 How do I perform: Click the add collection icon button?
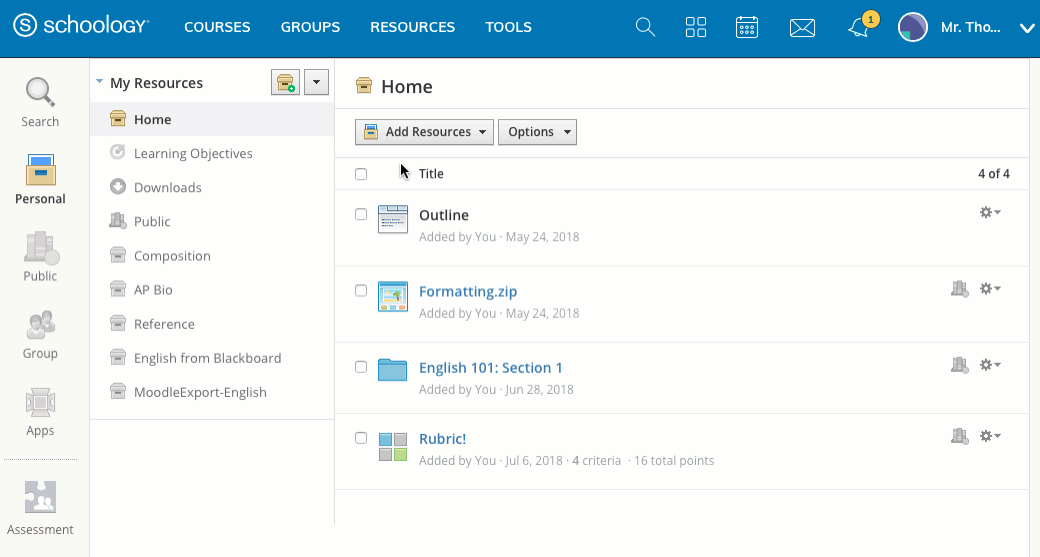tap(285, 83)
